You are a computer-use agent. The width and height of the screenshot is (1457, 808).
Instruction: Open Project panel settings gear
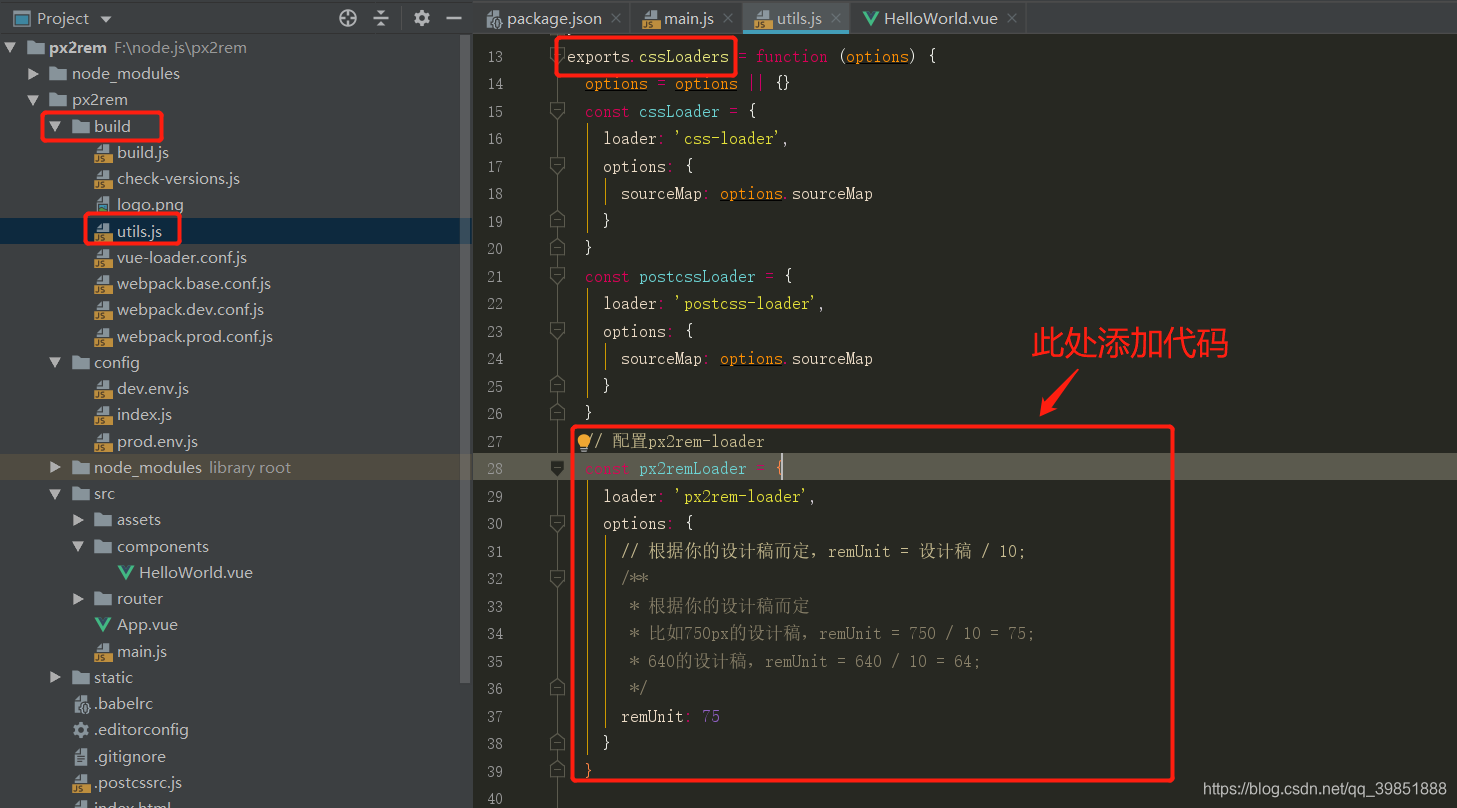coord(422,18)
